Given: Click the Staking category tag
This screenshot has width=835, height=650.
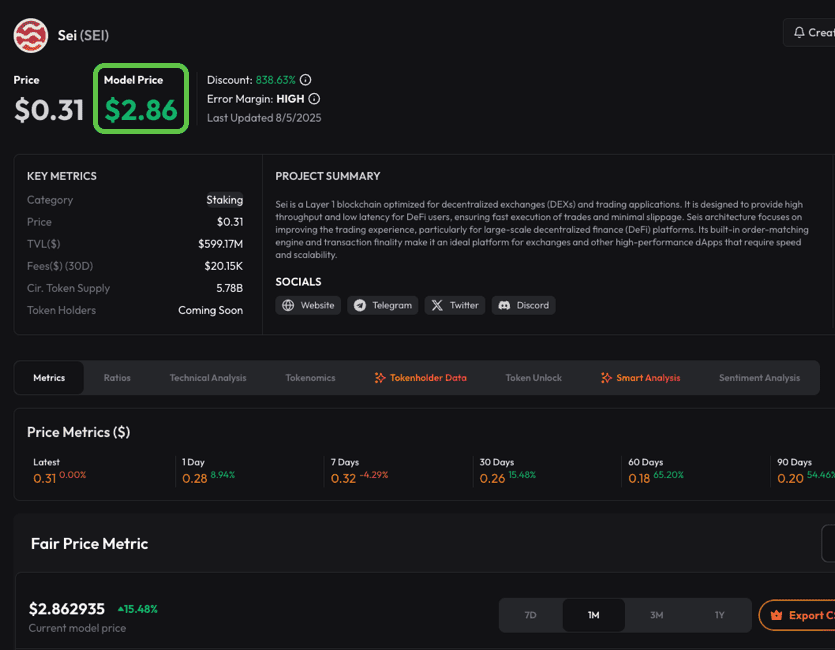Looking at the screenshot, I should (224, 200).
